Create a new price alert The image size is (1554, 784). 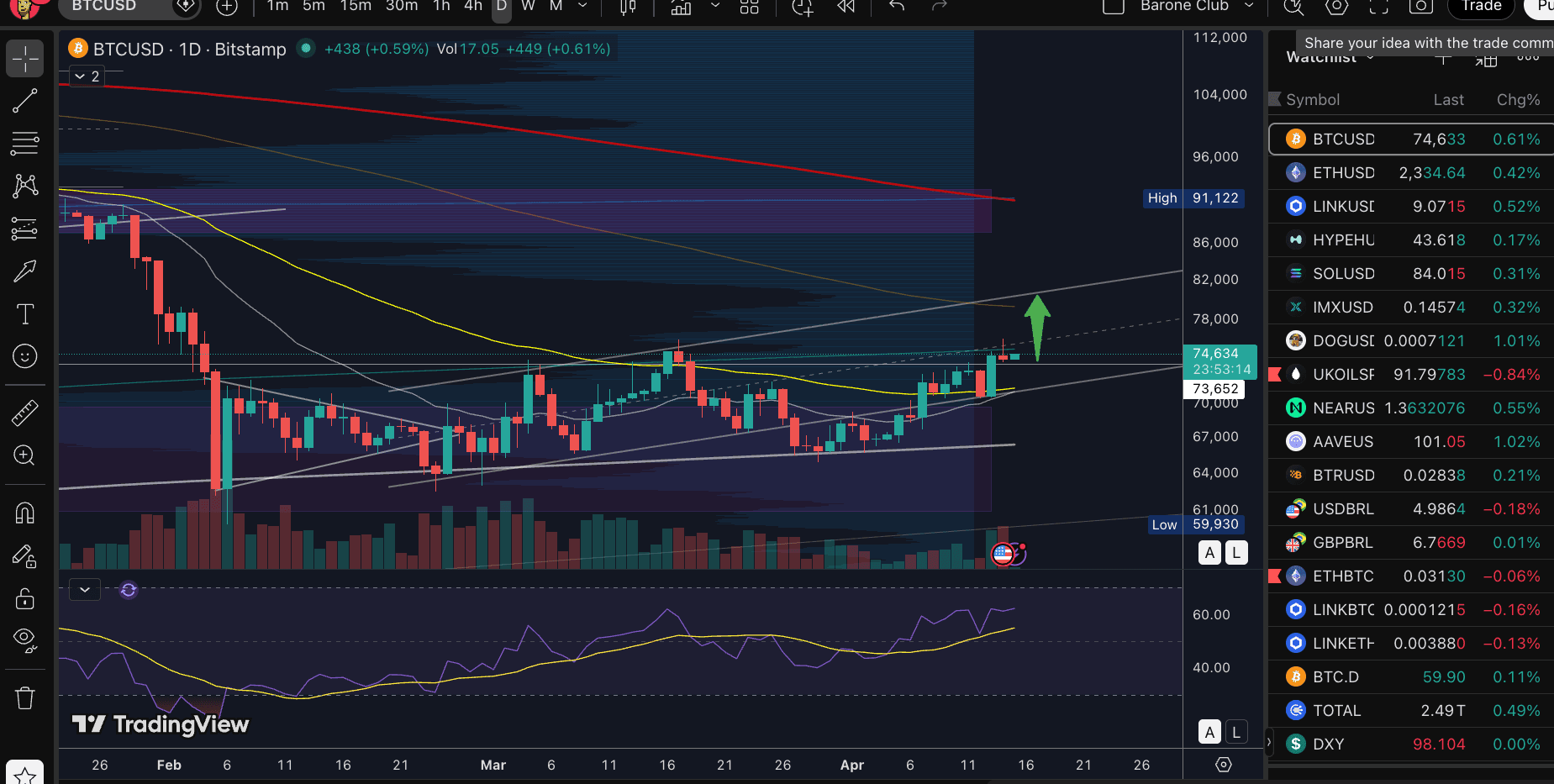803,7
